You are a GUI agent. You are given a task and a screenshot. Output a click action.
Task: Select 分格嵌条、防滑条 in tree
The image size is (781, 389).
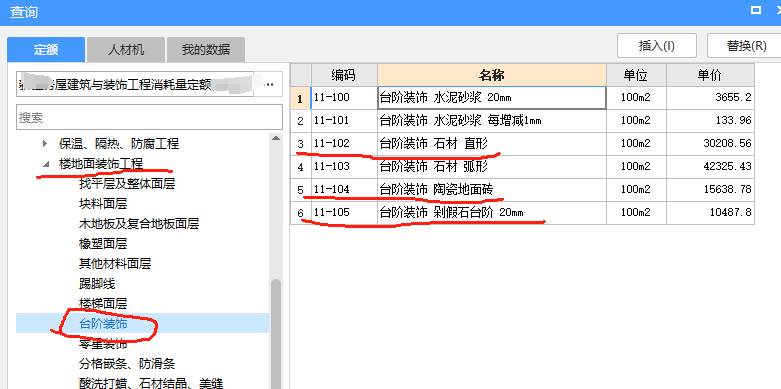tap(127, 364)
